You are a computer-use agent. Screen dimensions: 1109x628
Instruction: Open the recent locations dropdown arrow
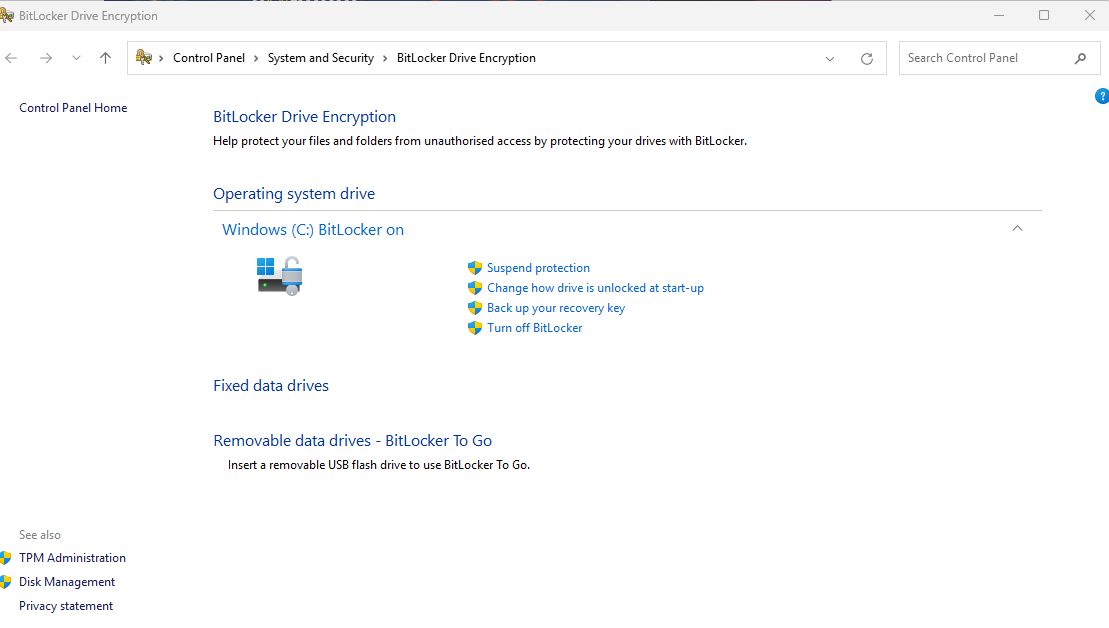[x=76, y=58]
